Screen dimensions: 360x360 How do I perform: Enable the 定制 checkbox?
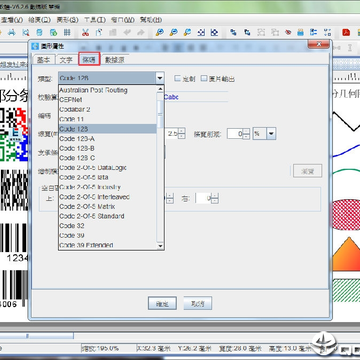point(178,79)
